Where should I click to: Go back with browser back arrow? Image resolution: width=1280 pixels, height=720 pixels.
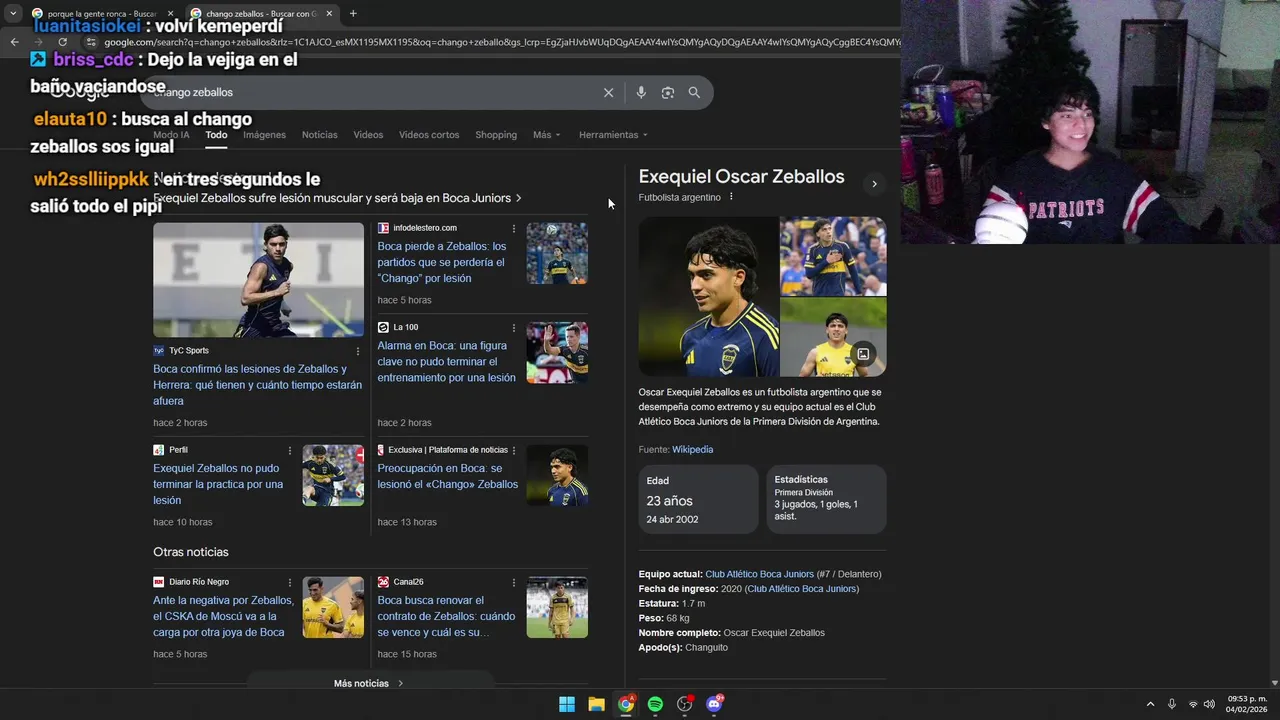point(14,42)
